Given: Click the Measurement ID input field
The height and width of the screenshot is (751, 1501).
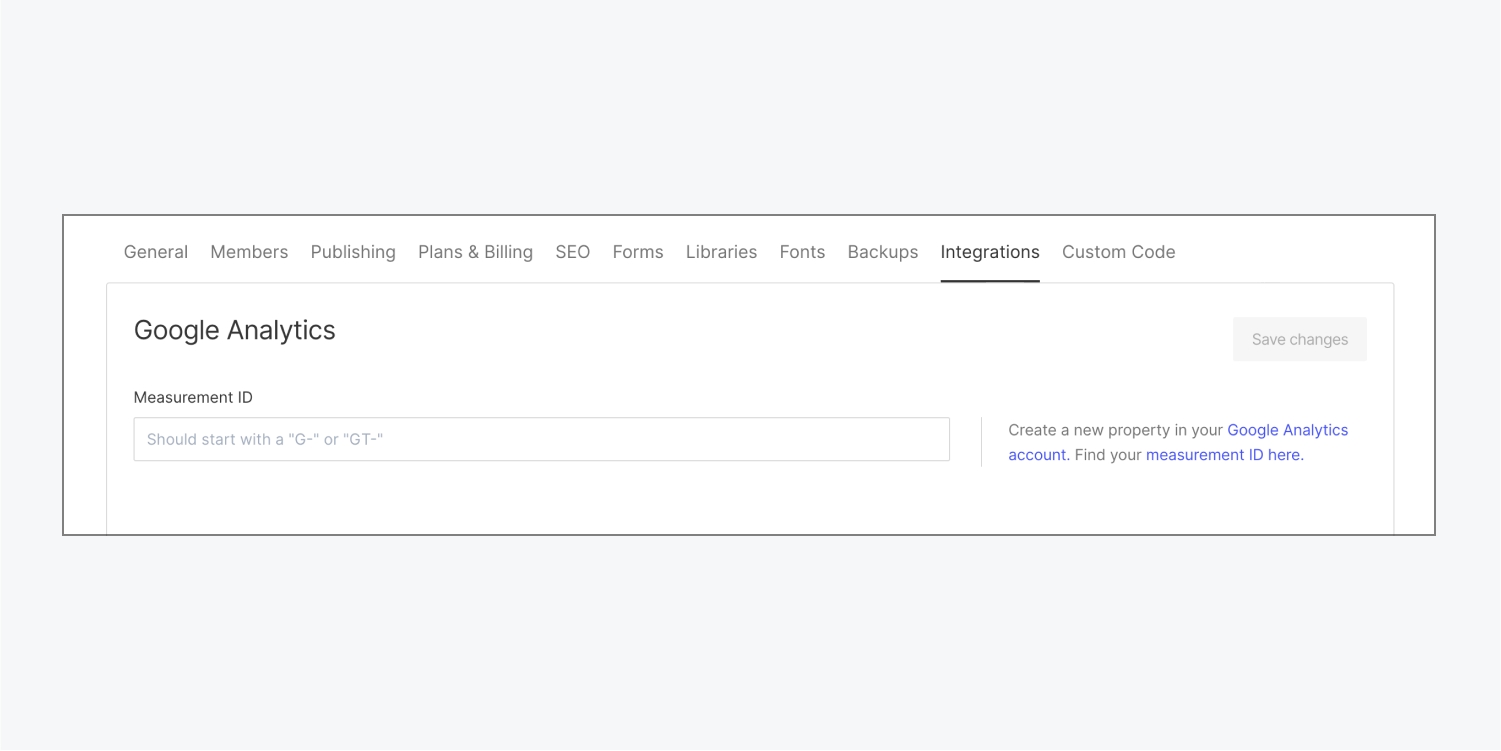Looking at the screenshot, I should (541, 439).
